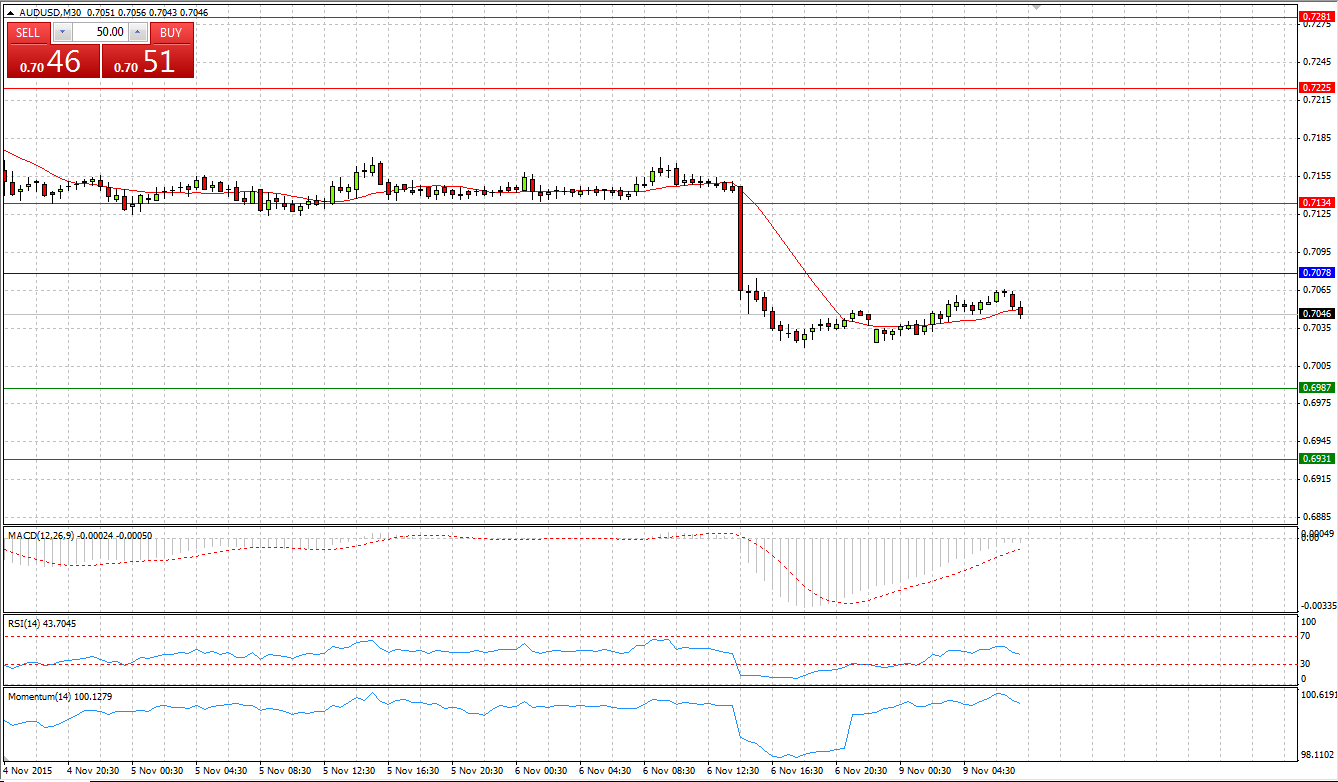Increase trade volume with up arrow

pyautogui.click(x=138, y=32)
